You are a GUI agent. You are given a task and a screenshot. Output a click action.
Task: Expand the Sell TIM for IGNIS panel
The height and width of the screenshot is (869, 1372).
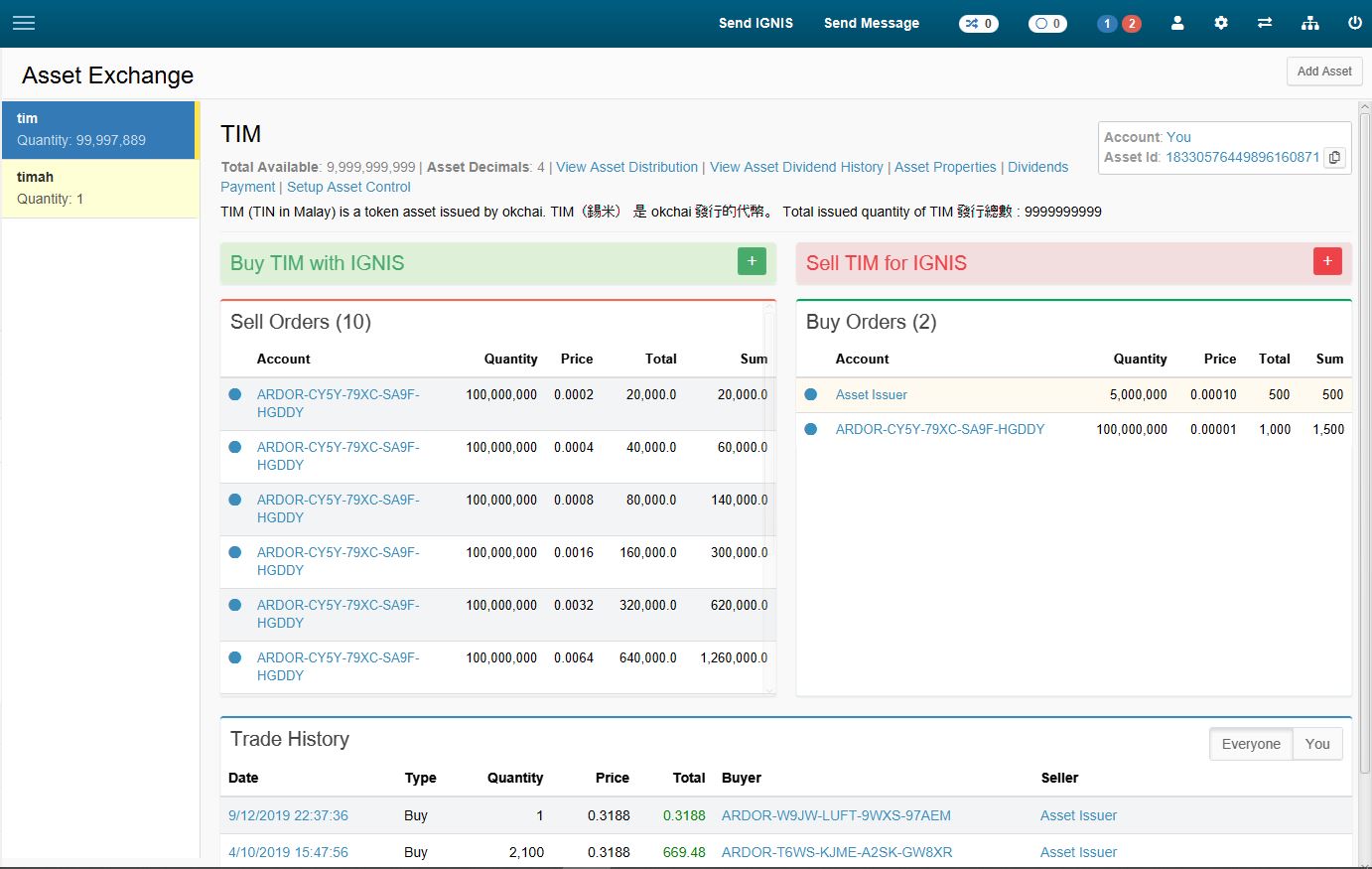(1327, 261)
